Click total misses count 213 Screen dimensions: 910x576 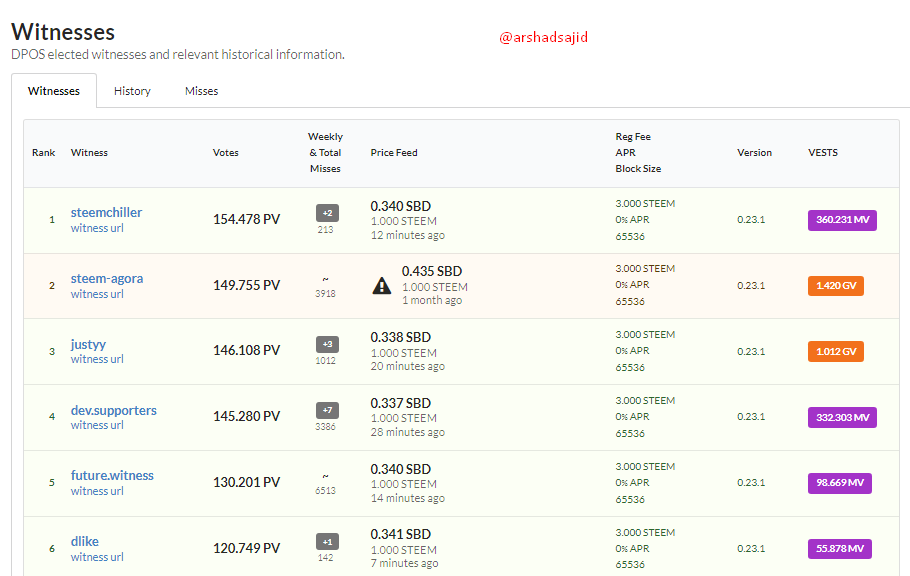[x=326, y=230]
